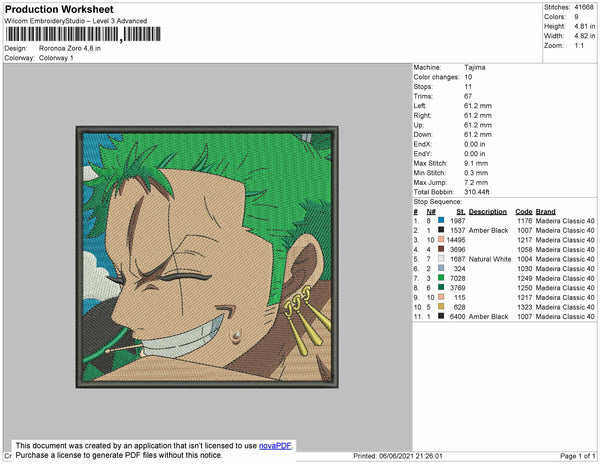Screen dimensions: 600x464
Task: Click 'Amber Black' description in row 11
Action: pos(488,316)
